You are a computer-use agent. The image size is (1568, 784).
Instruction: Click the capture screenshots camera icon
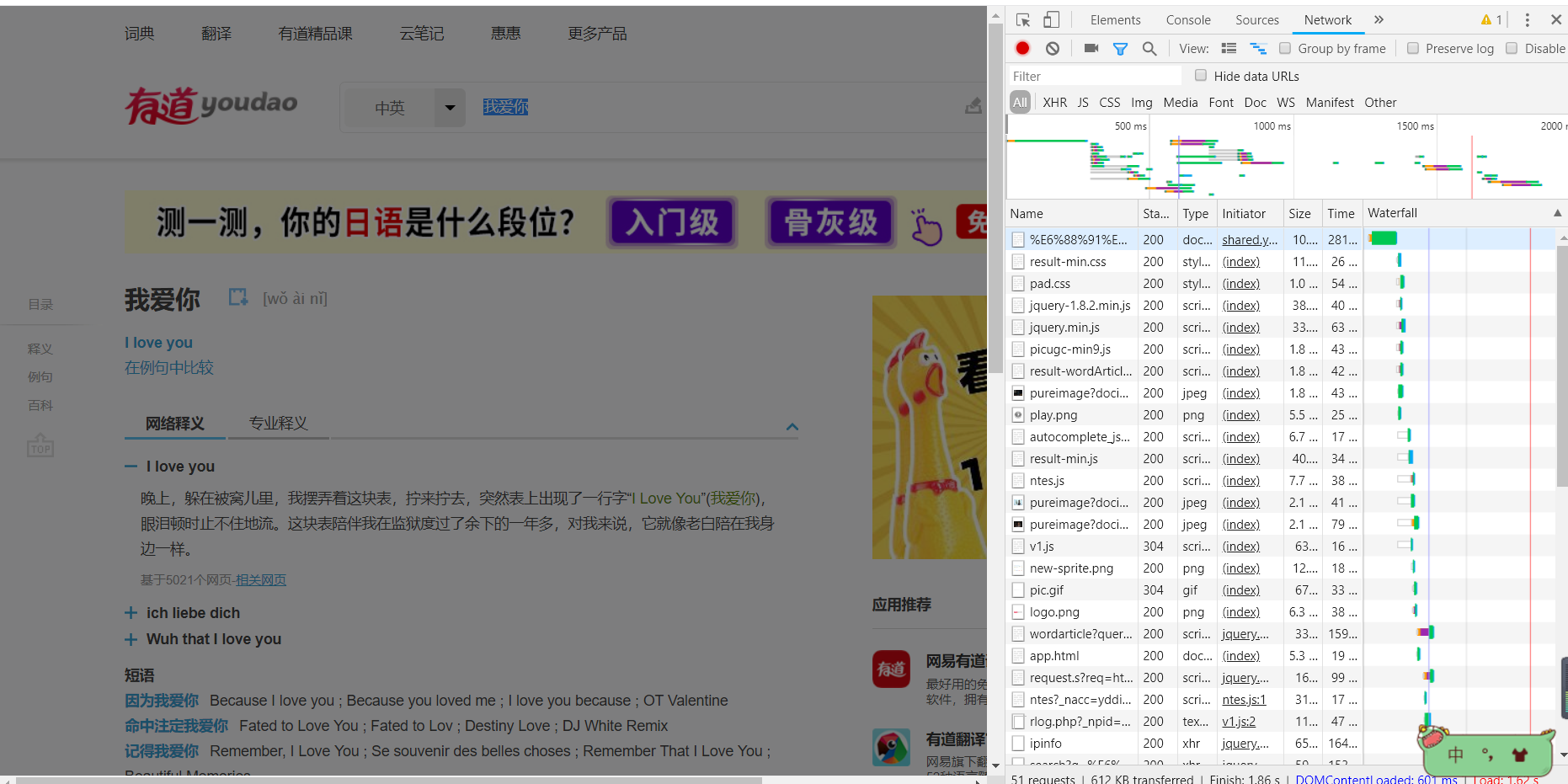coord(1091,48)
